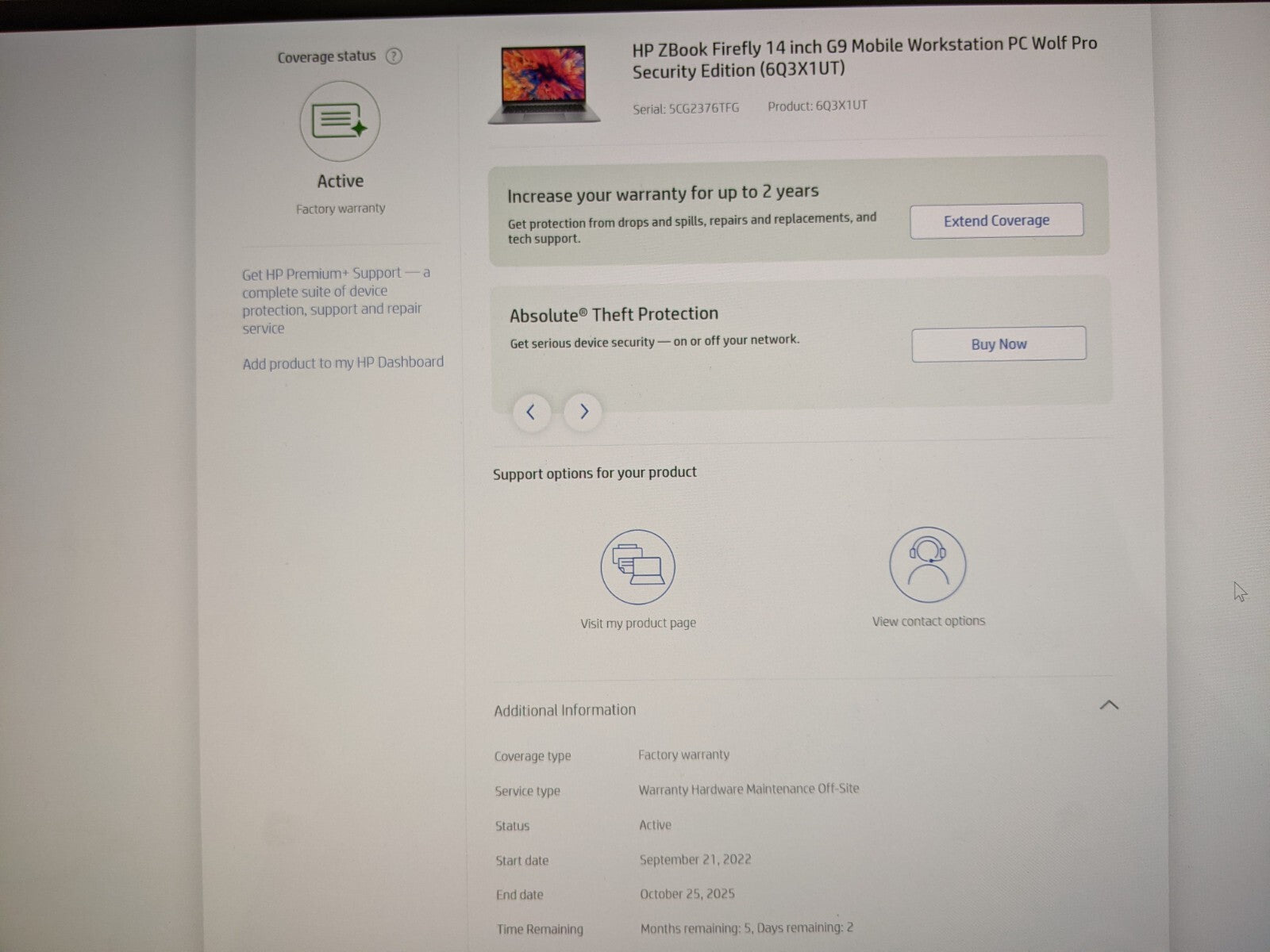Click the Active warranty certificate icon

[x=340, y=121]
